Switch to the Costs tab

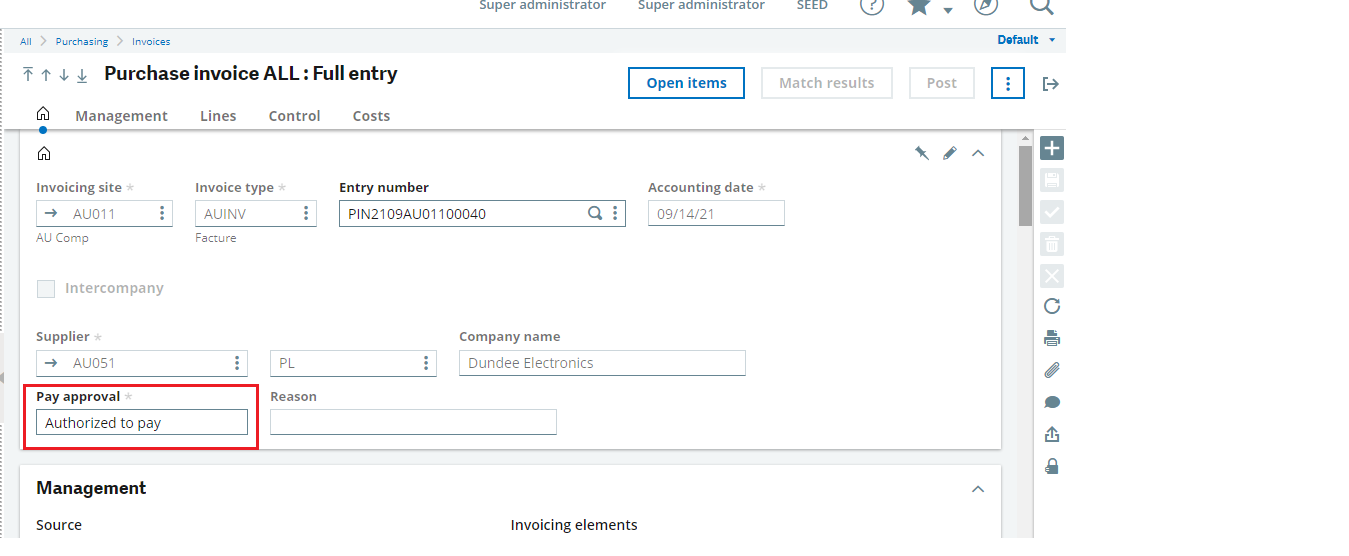click(x=371, y=116)
